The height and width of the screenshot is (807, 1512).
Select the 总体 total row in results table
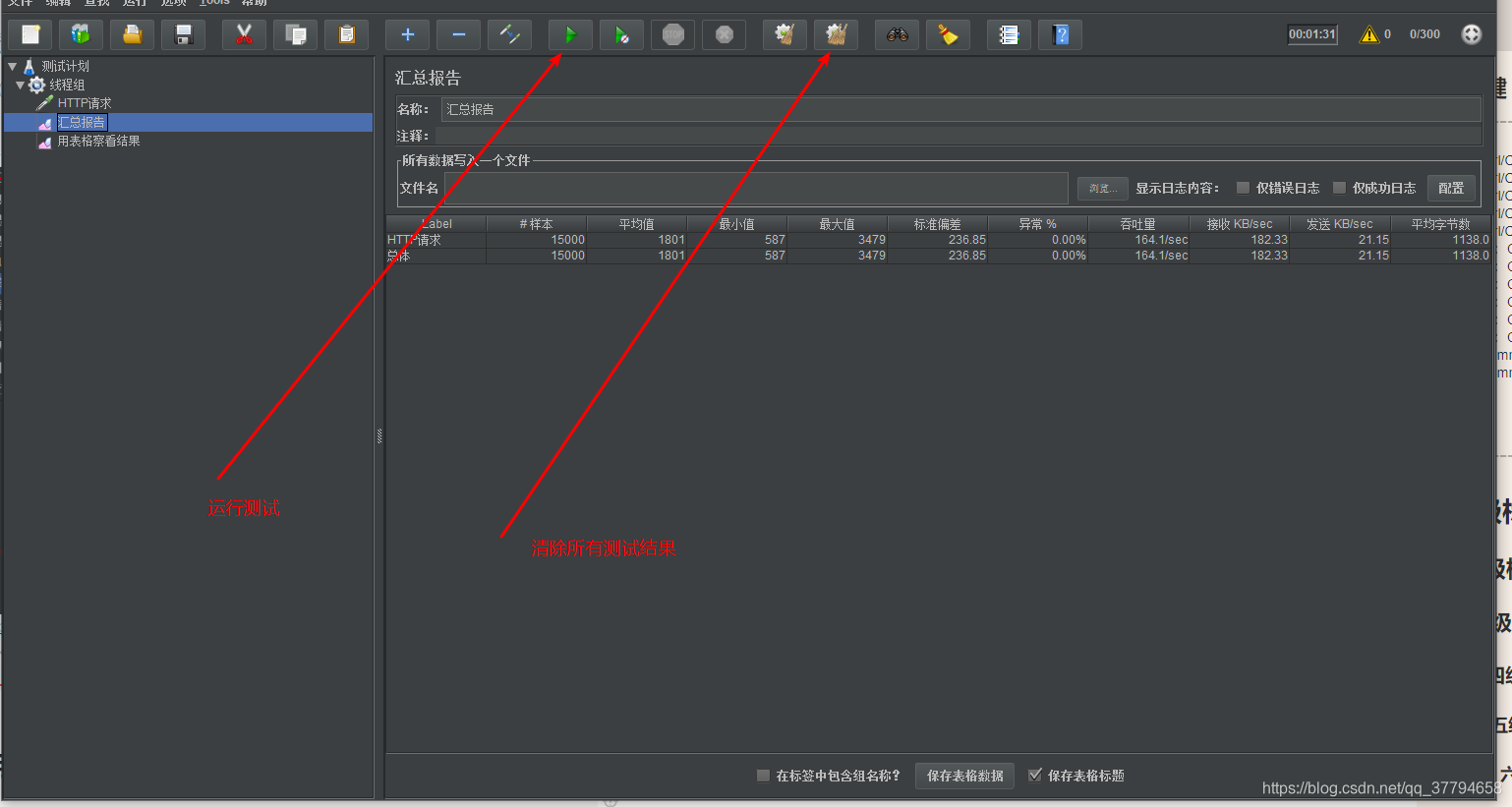pyautogui.click(x=939, y=256)
